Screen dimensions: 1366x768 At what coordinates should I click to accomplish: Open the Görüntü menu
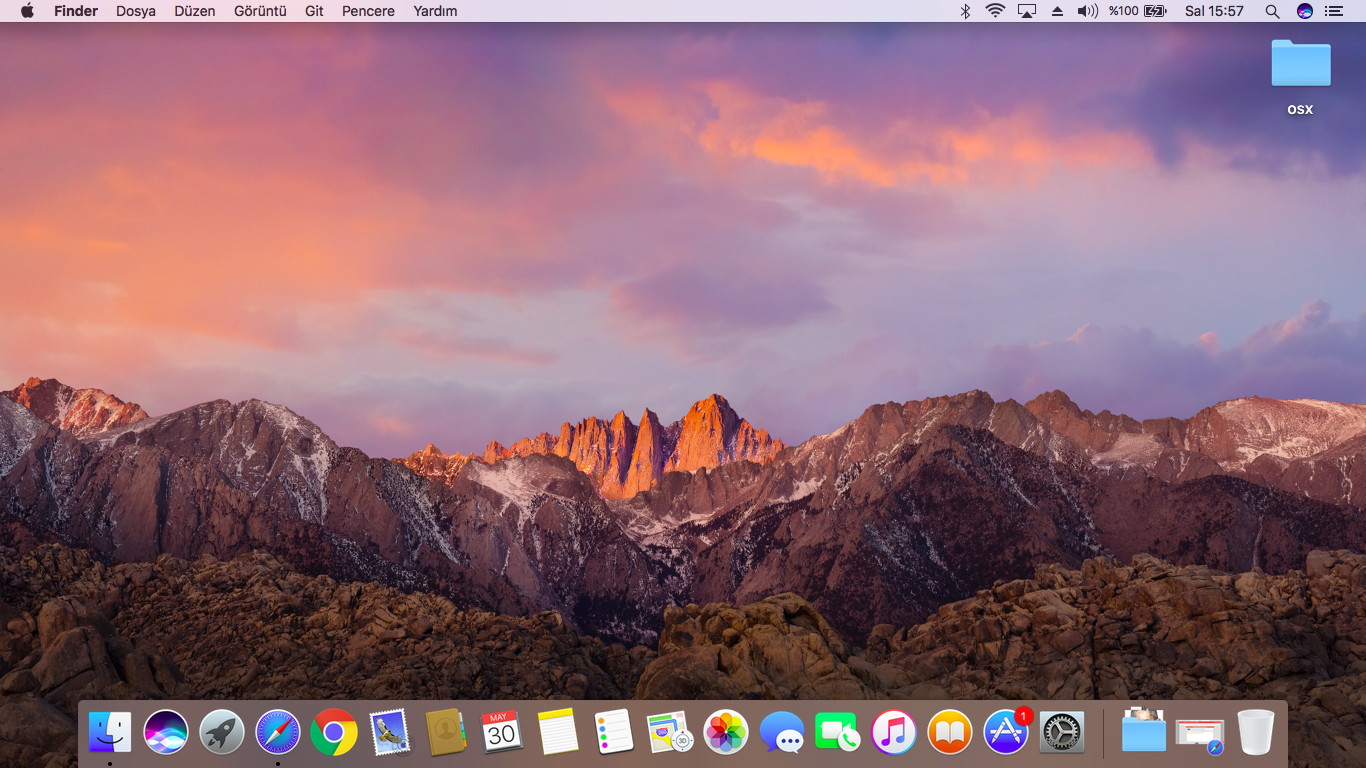[260, 11]
